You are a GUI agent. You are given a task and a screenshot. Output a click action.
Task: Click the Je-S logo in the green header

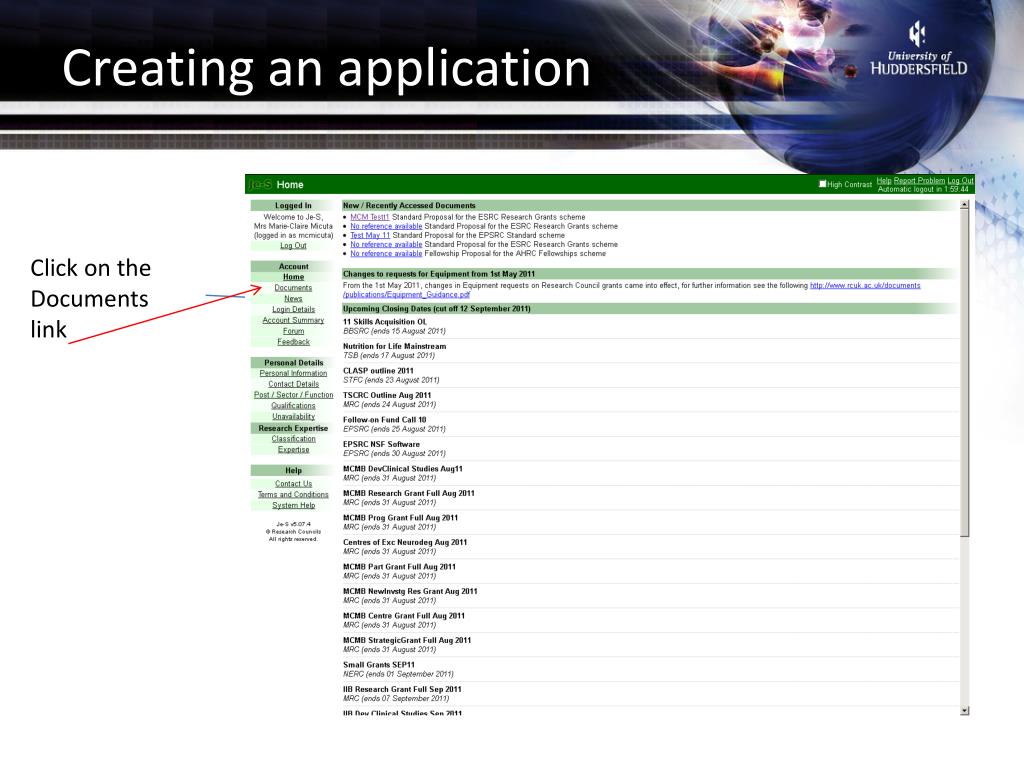[x=260, y=185]
